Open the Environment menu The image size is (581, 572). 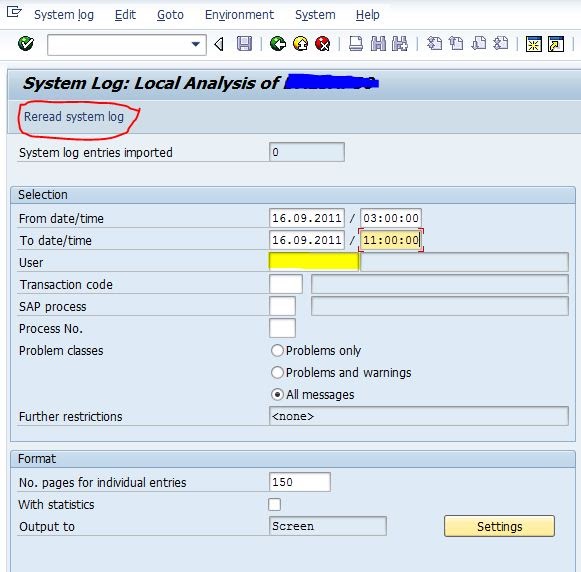click(239, 15)
